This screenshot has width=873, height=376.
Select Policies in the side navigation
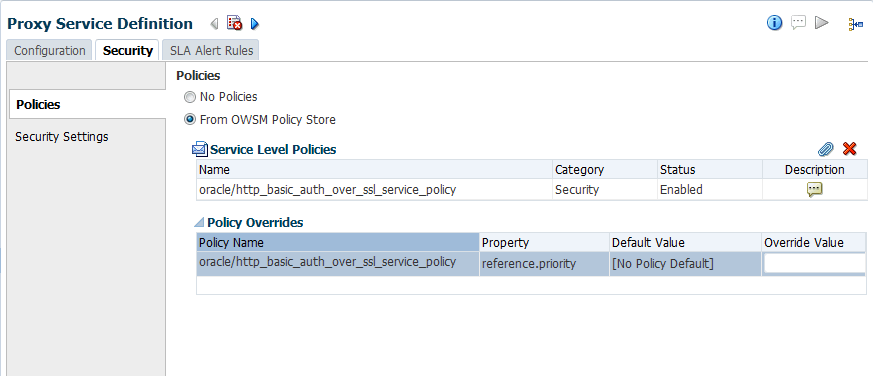coord(87,104)
